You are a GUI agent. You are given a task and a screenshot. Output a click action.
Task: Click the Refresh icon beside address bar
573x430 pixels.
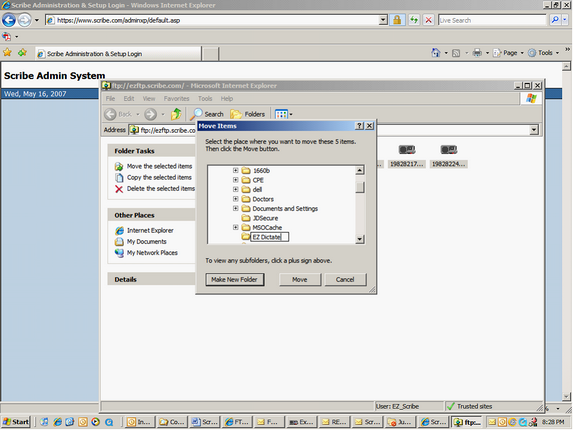pos(414,20)
